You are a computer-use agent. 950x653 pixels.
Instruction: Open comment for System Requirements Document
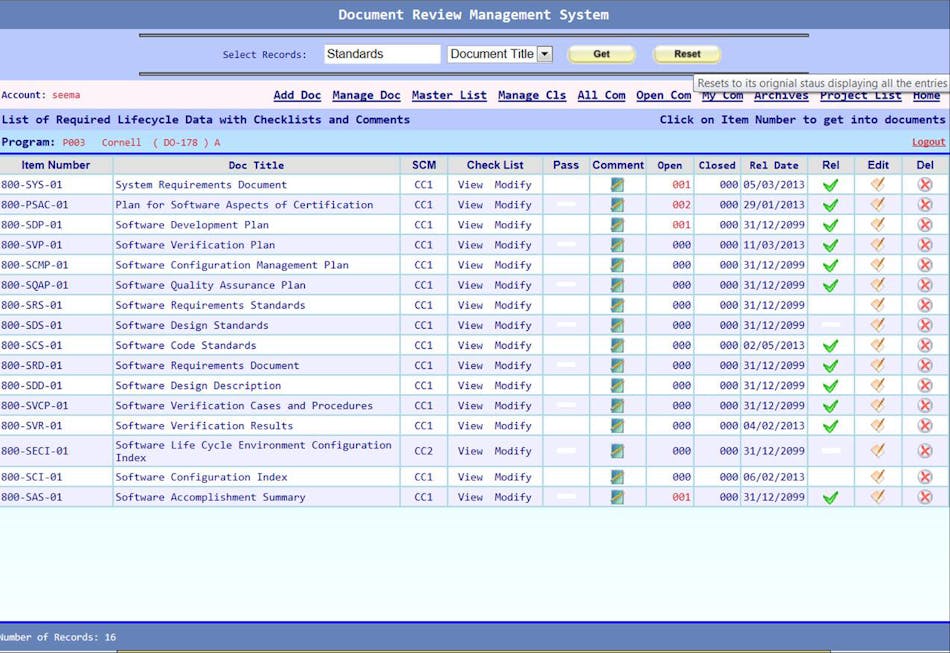pyautogui.click(x=617, y=185)
